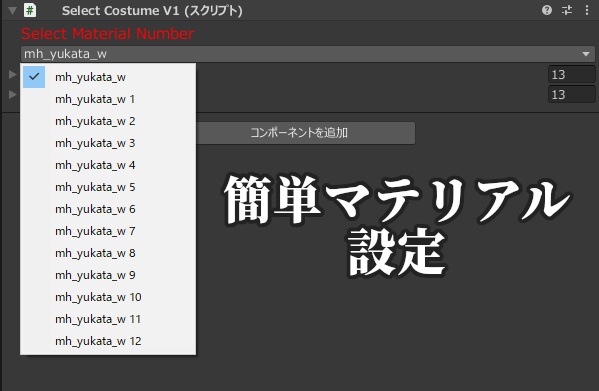Pick mh_yukata_w 4 option
The width and height of the screenshot is (599, 391).
click(x=108, y=165)
